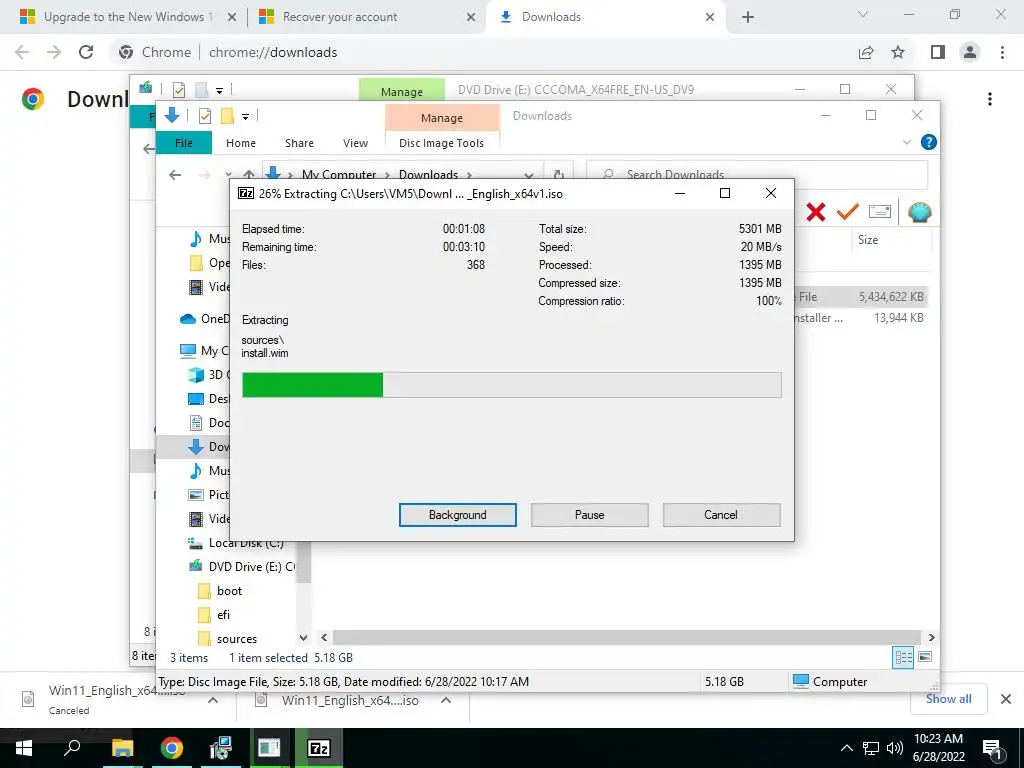Pause the 7-Zip extraction
Image resolution: width=1024 pixels, height=768 pixels.
click(x=589, y=515)
